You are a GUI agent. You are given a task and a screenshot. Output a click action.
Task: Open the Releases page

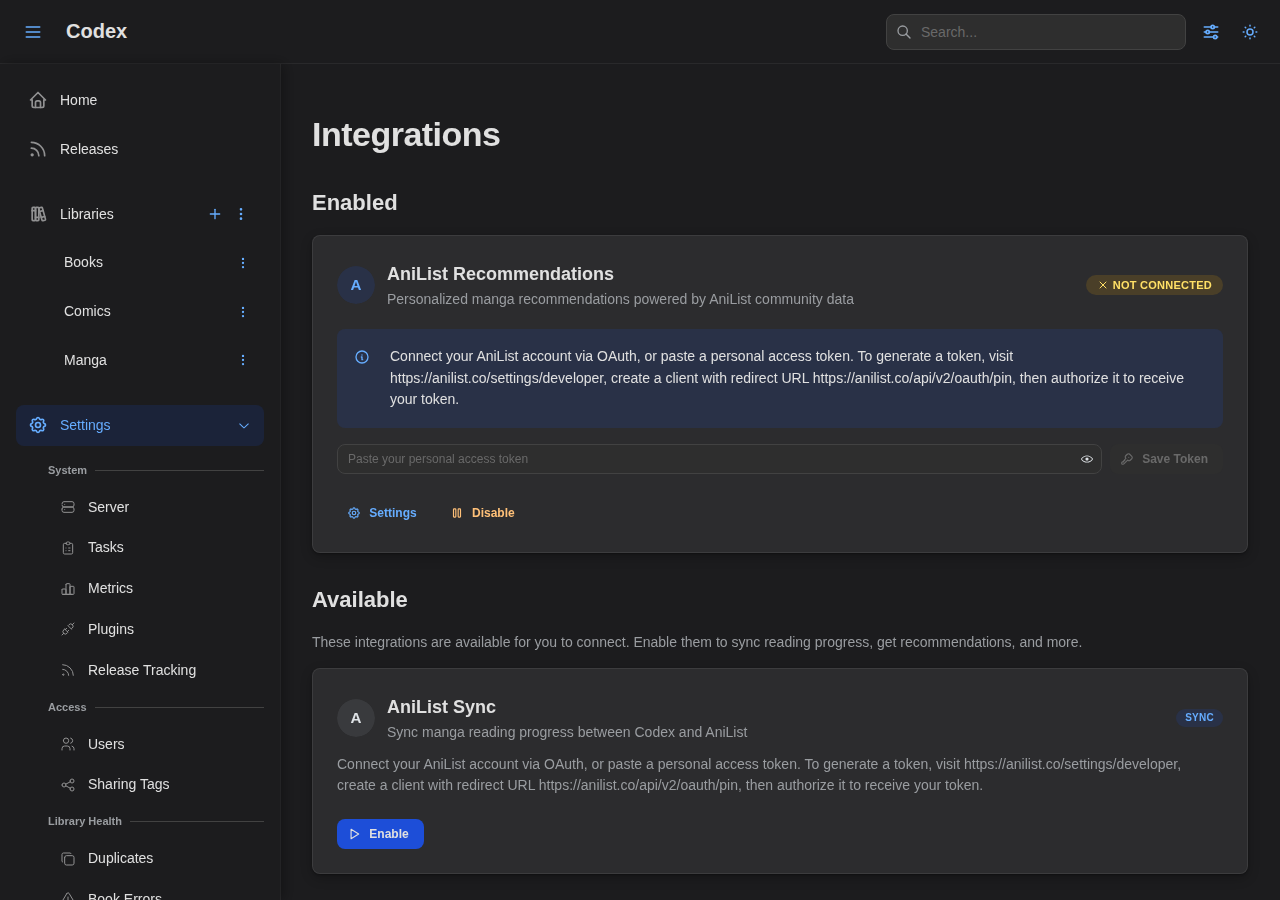140,149
